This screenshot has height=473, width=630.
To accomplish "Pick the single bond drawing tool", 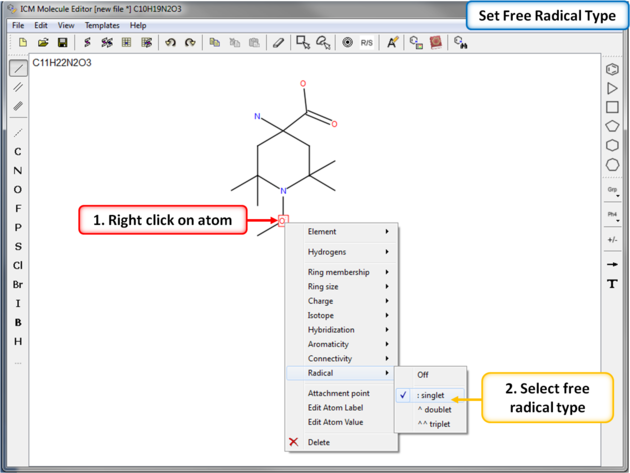I will (x=18, y=69).
